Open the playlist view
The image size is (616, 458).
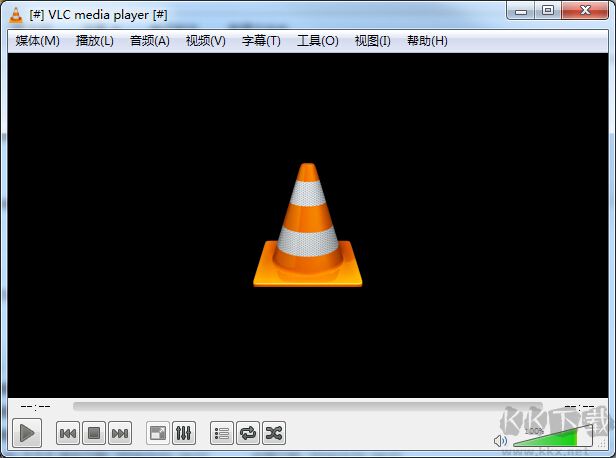[x=222, y=433]
